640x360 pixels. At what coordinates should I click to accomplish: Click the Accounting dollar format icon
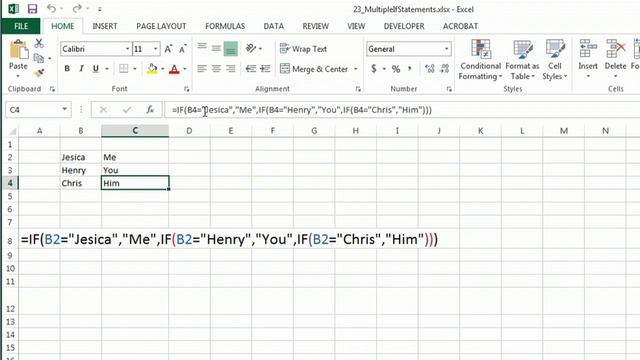click(373, 69)
